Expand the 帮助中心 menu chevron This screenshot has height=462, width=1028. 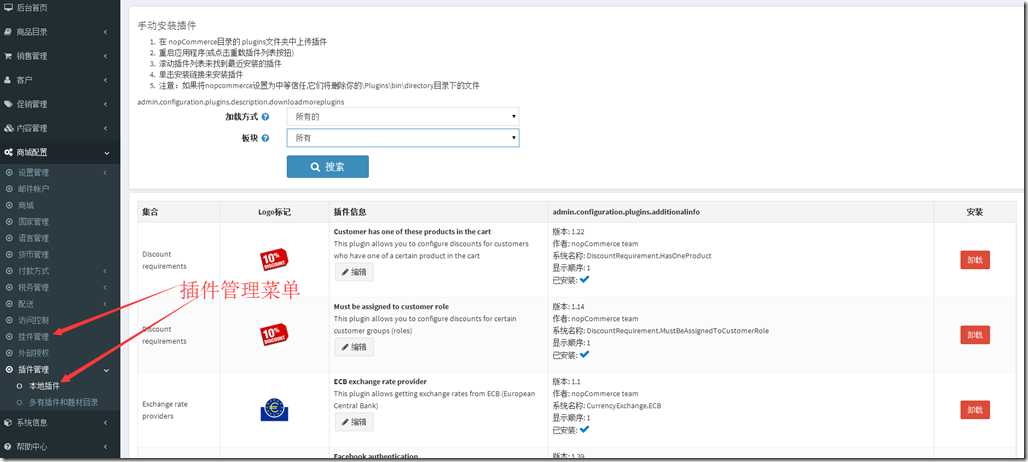click(106, 447)
